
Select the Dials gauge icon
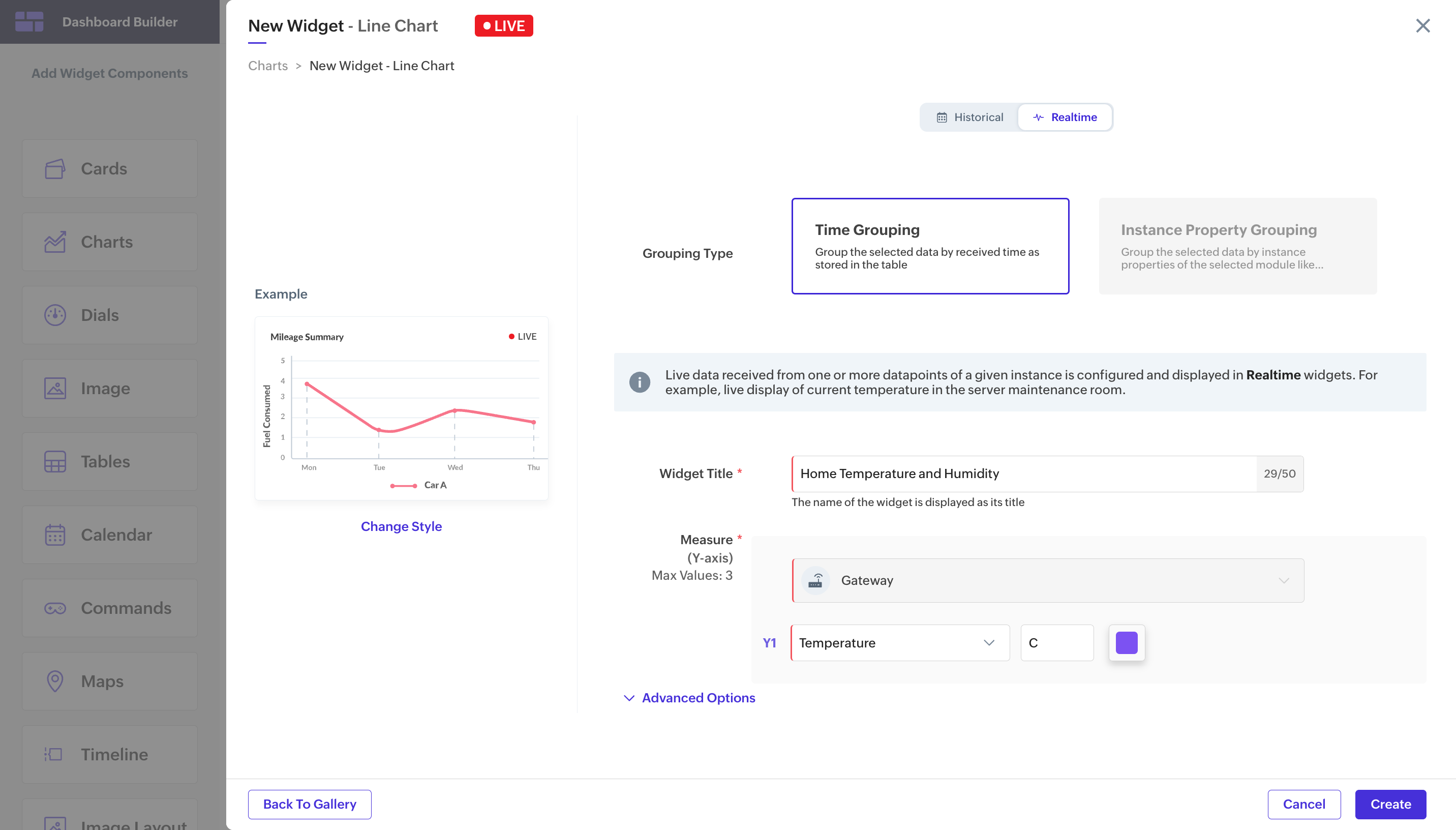(x=55, y=315)
